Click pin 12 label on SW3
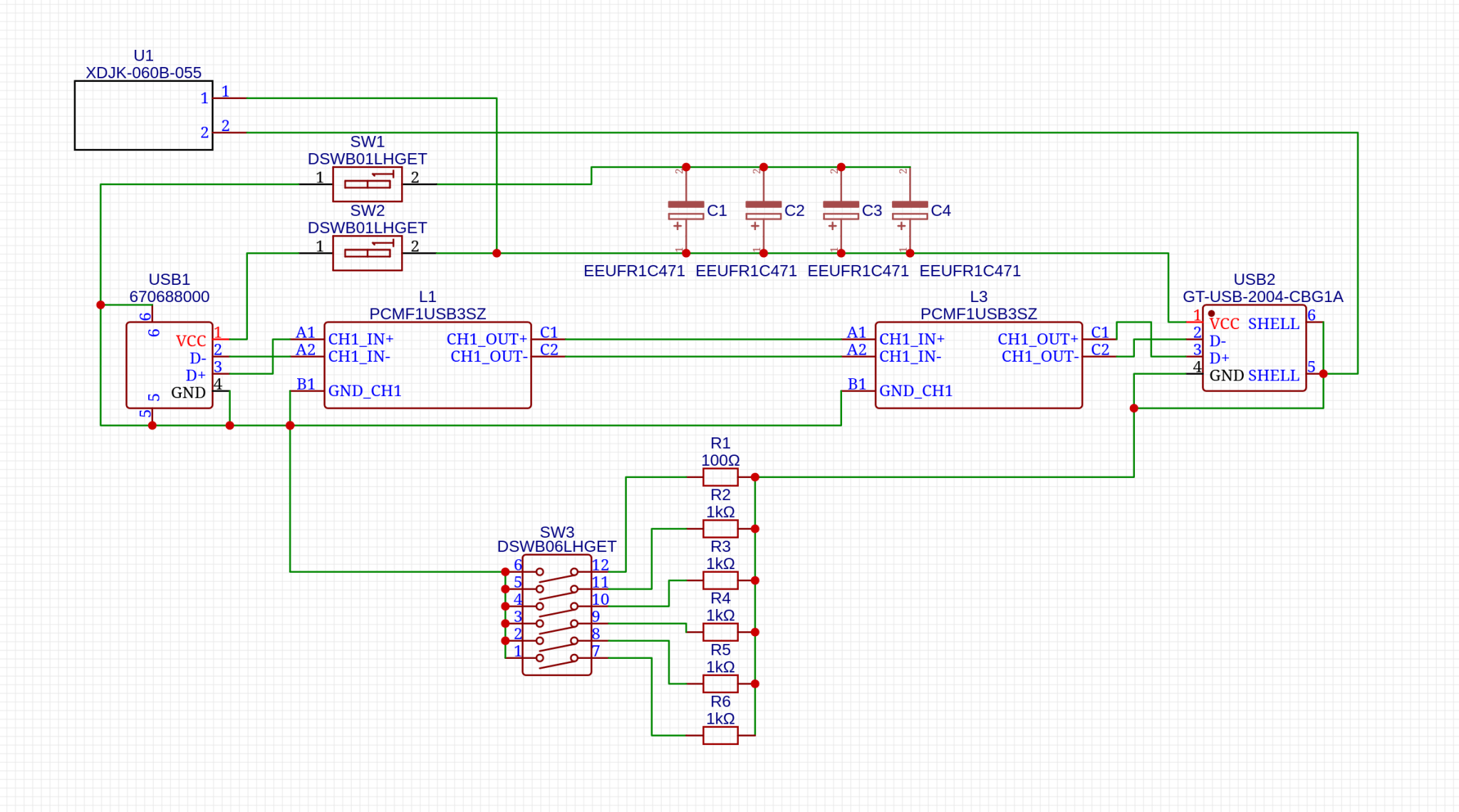 pyautogui.click(x=601, y=565)
